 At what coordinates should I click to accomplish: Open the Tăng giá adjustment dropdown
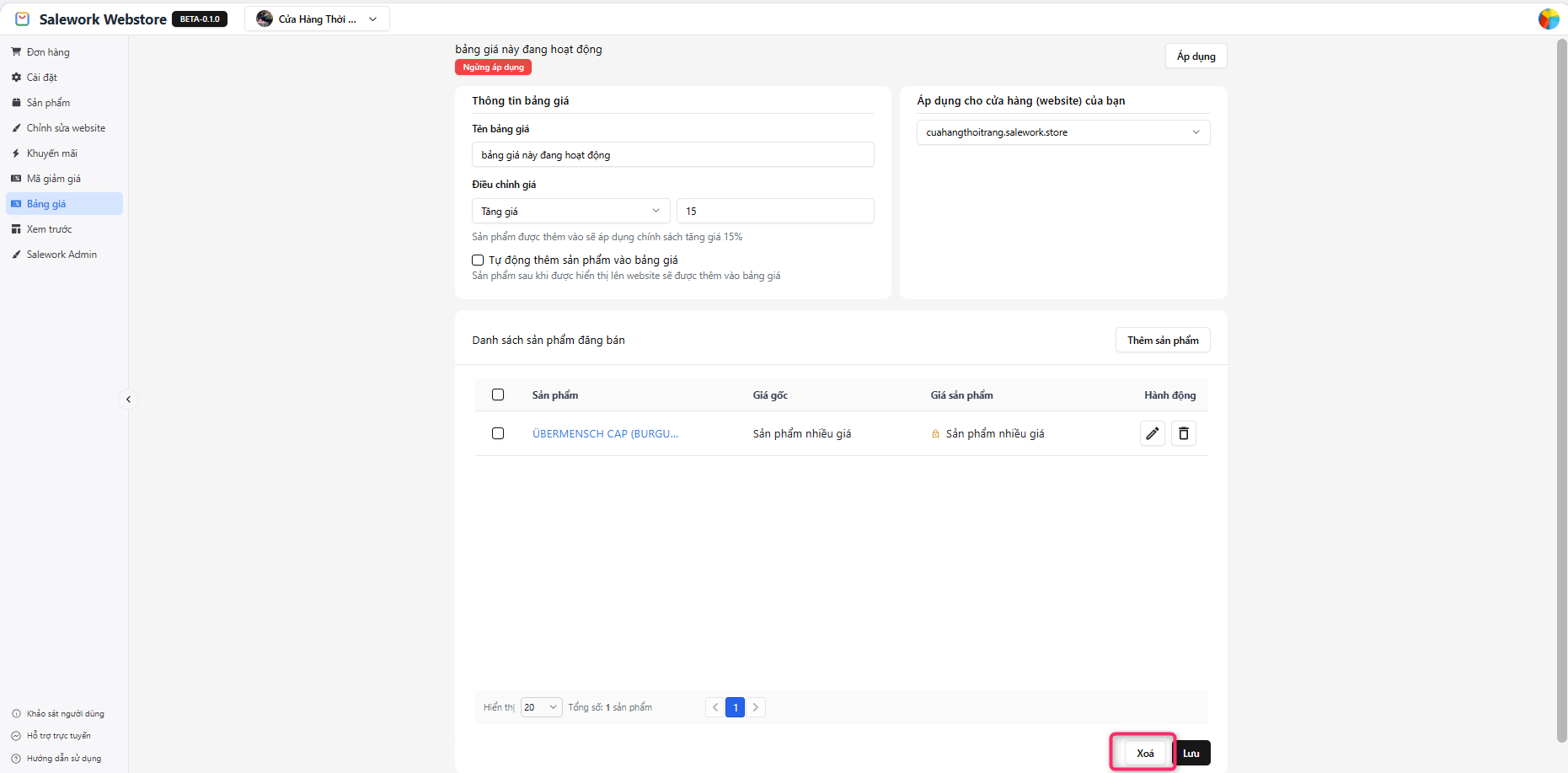570,211
